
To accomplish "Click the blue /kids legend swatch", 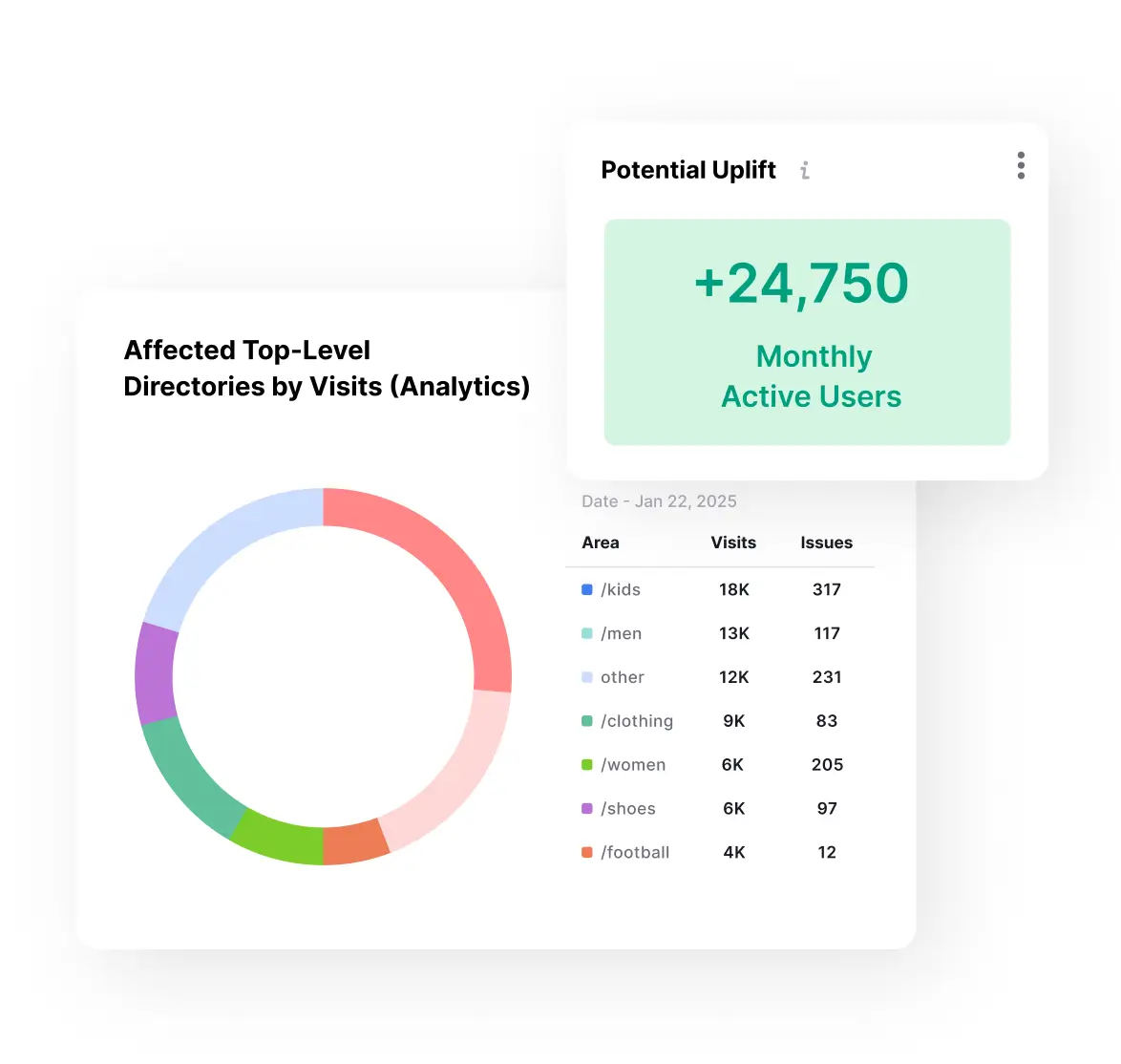I will click(587, 589).
